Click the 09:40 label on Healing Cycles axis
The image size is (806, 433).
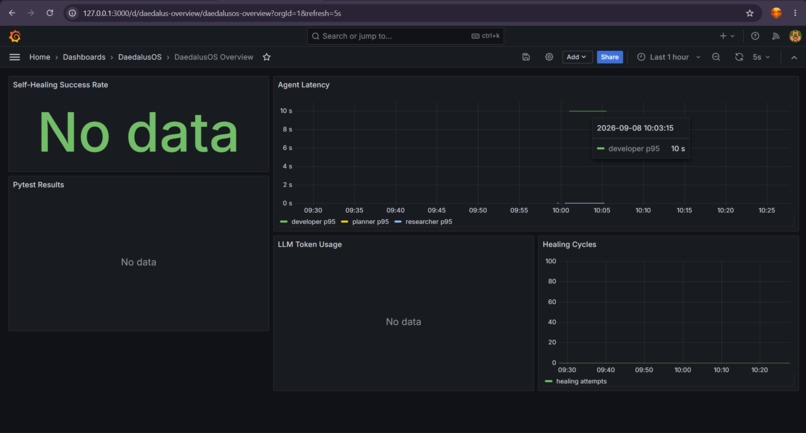(606, 370)
